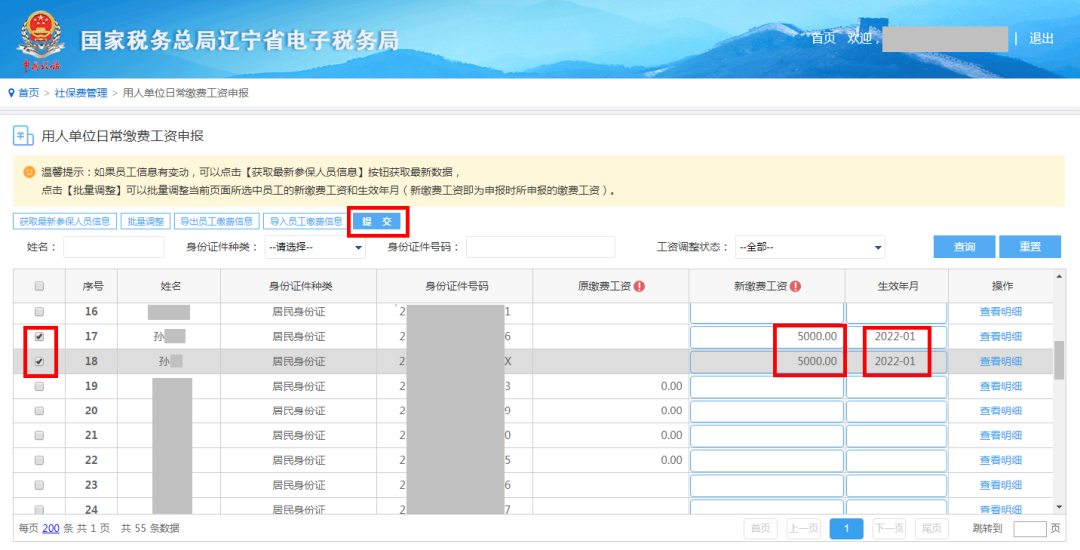Toggle the select-all header checkbox

click(x=39, y=286)
